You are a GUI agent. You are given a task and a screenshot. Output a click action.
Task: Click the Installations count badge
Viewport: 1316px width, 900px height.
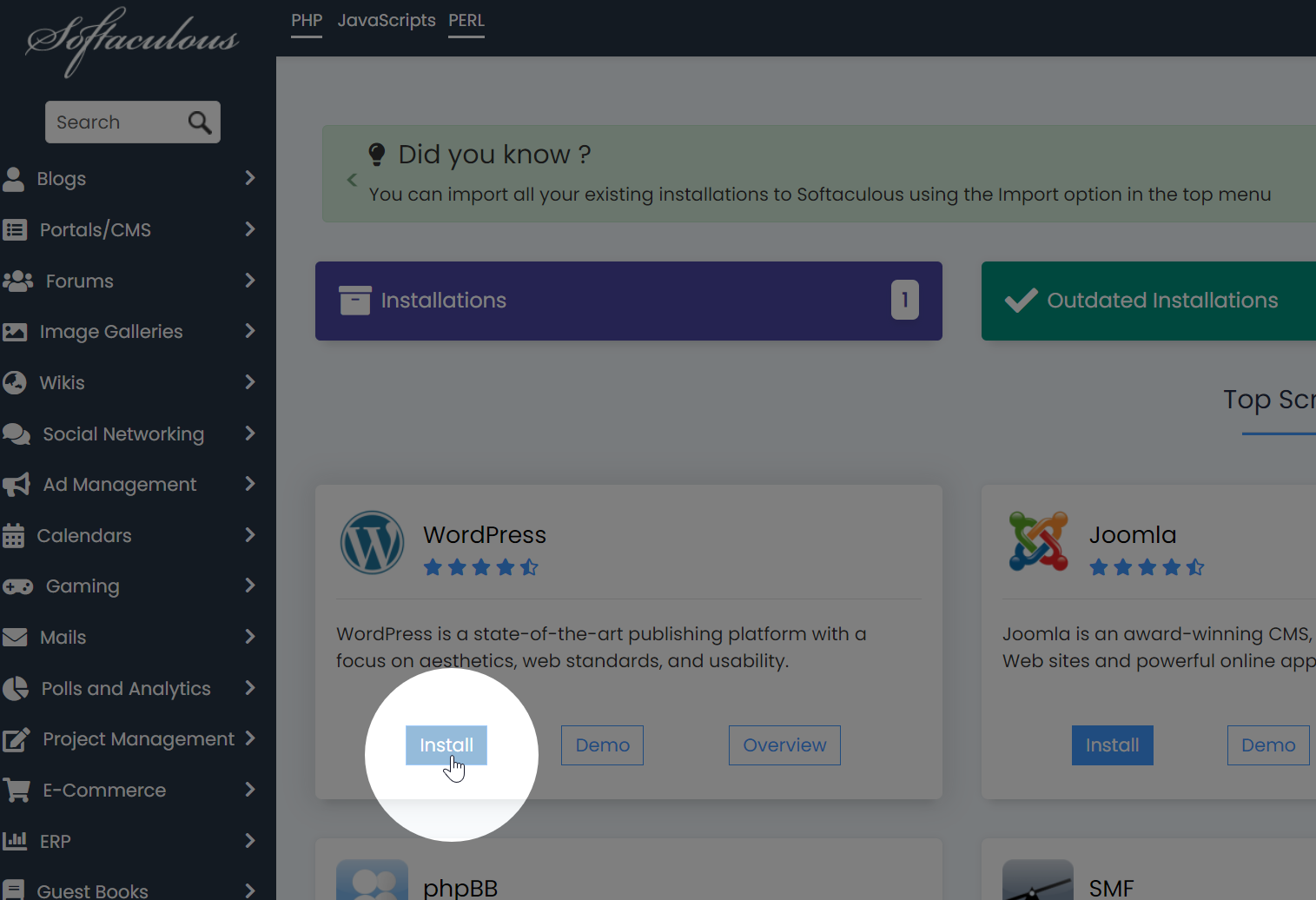click(x=905, y=300)
